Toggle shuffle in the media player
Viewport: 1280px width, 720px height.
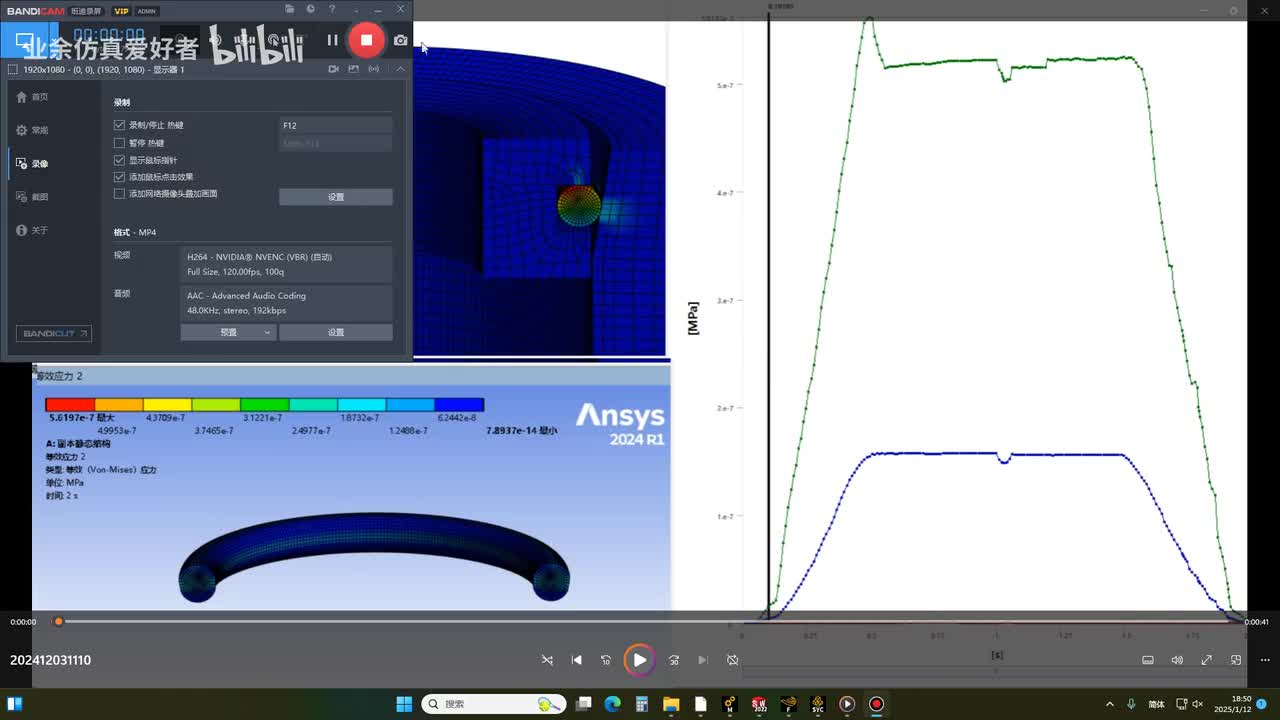[x=547, y=660]
